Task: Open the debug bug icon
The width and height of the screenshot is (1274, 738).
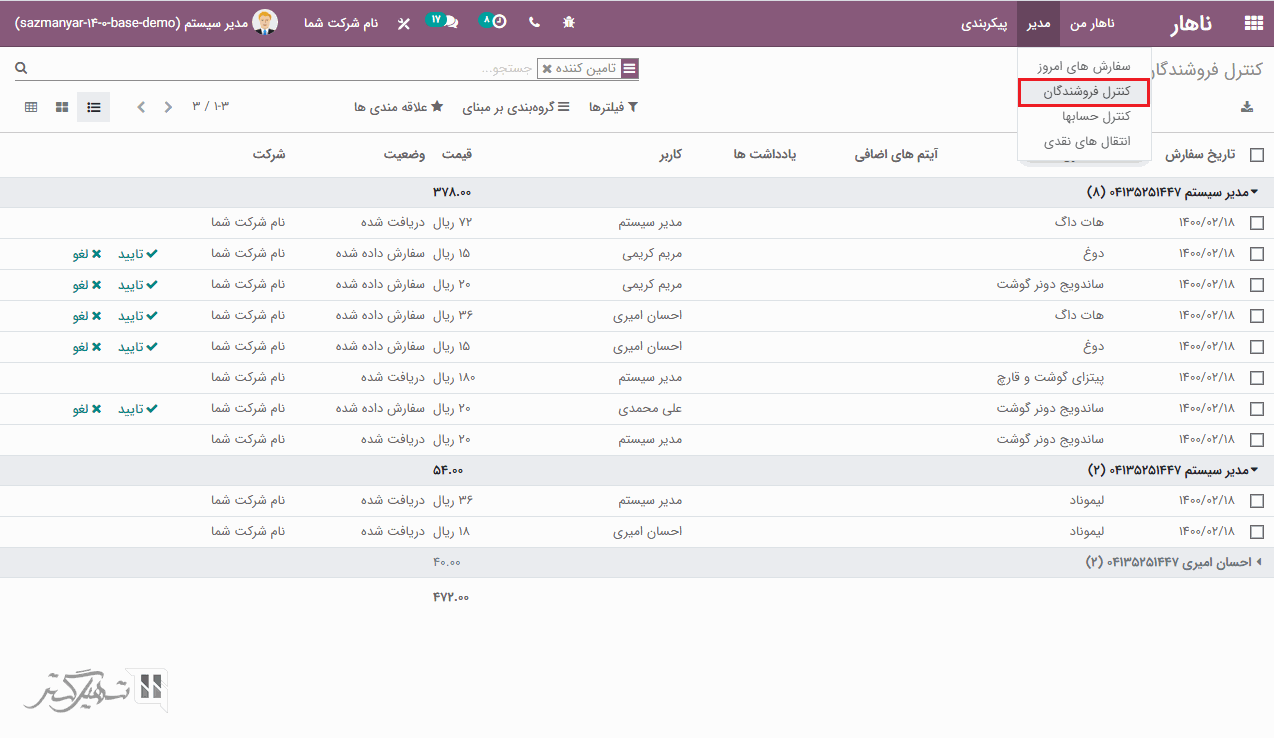Action: [x=567, y=21]
